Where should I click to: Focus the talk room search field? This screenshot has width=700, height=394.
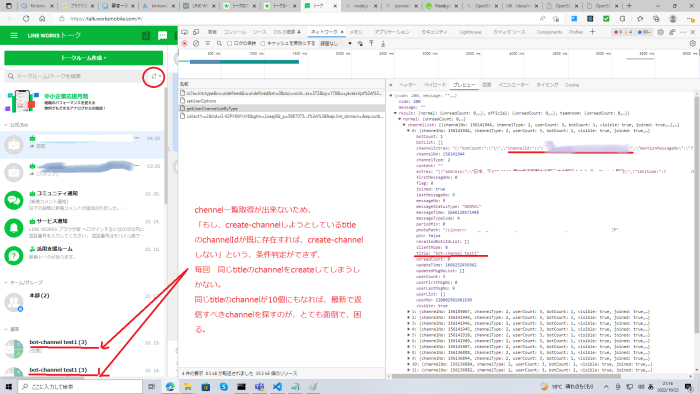[76, 76]
